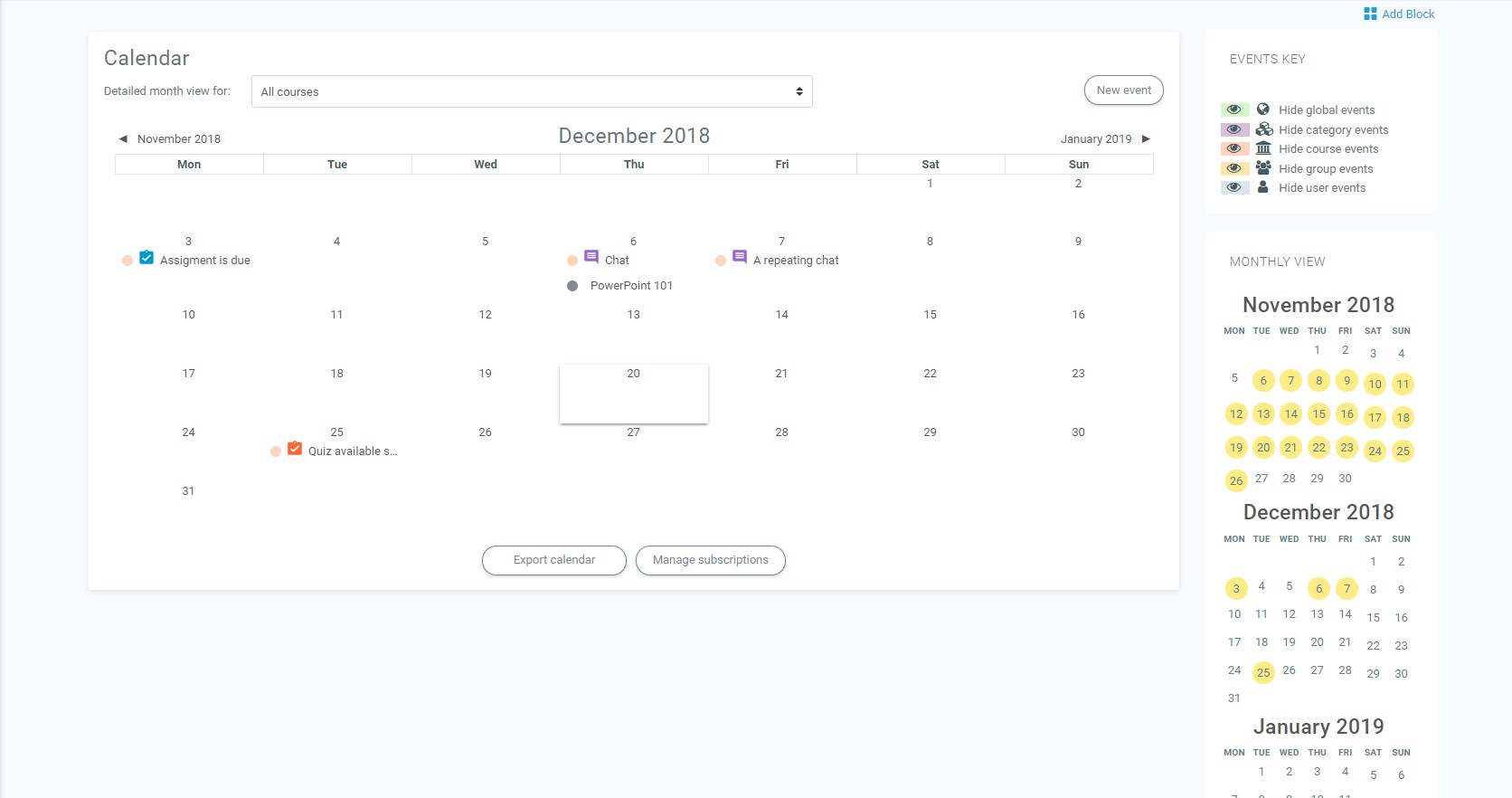
Task: Click the quiz icon on December 25
Action: coord(295,449)
